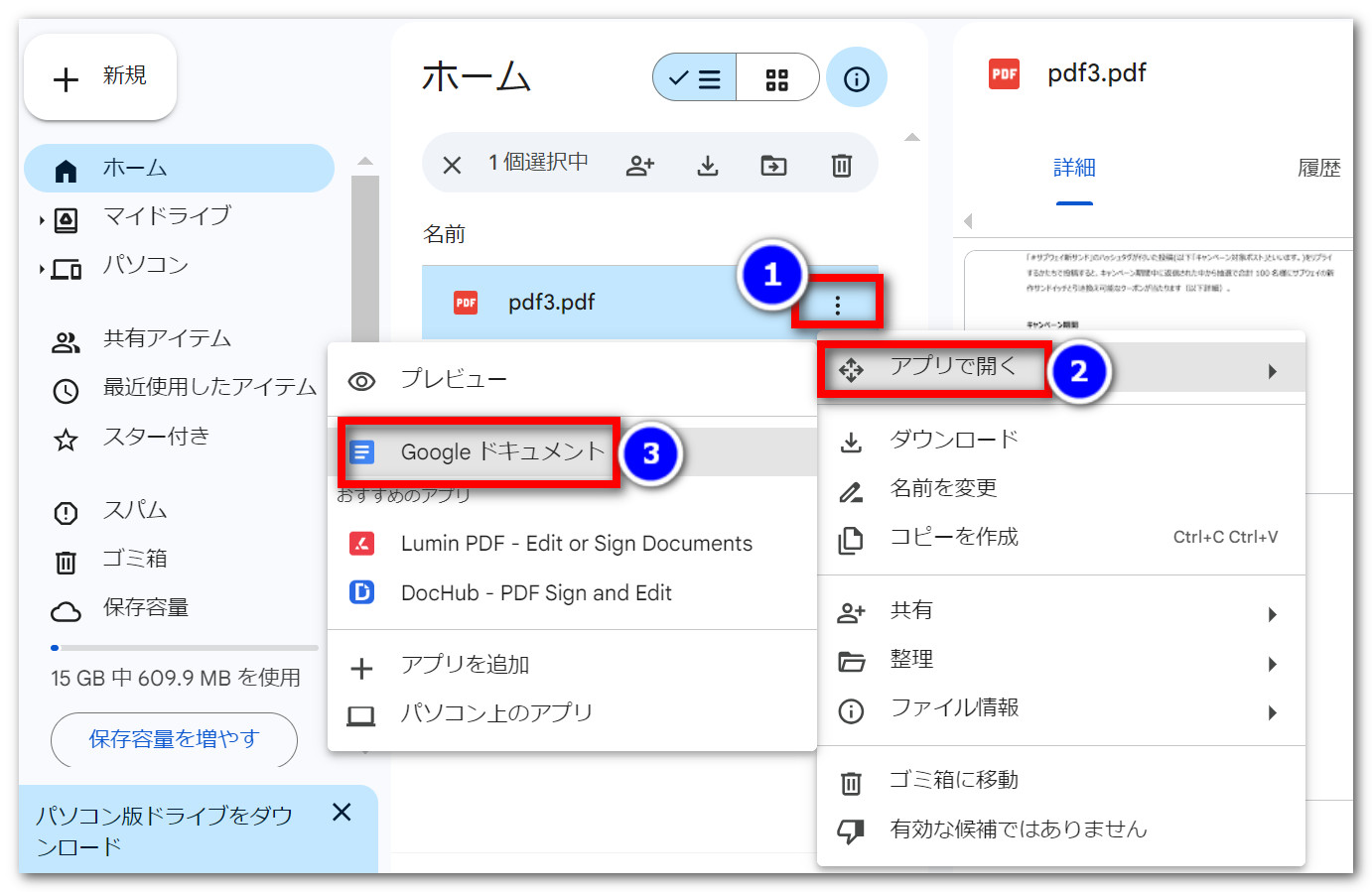The image size is (1372, 892).
Task: Dismiss the パソコン版ドライブ download banner
Action: coord(342,813)
